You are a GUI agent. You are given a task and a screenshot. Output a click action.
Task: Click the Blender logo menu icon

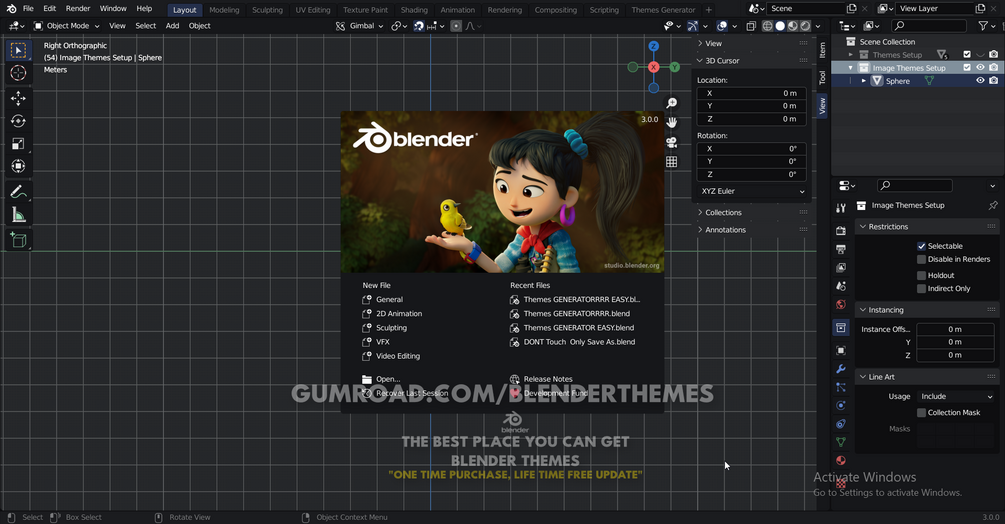point(11,9)
